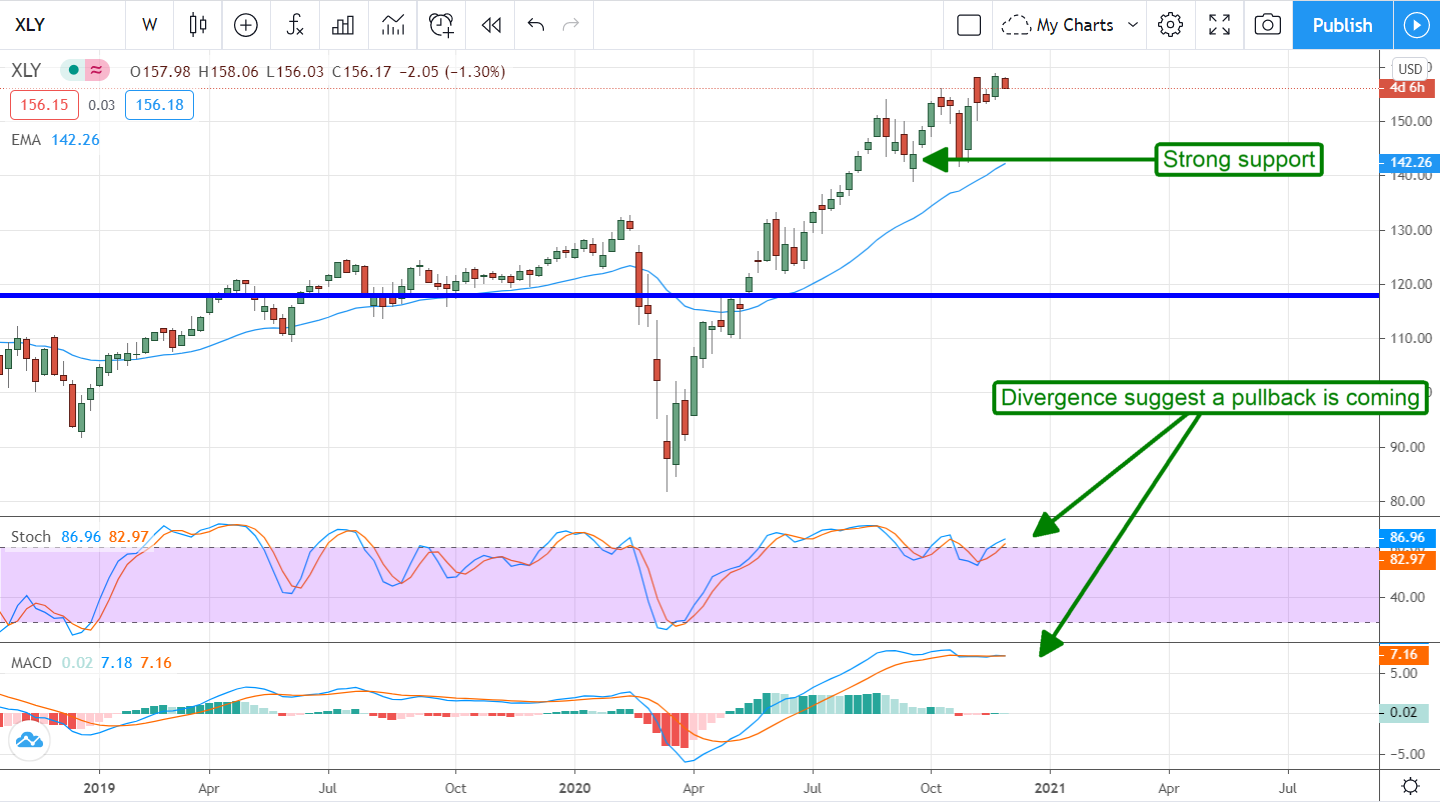Click the 2021 label on the time axis
Viewport: 1440px width, 803px height.
[x=1050, y=786]
